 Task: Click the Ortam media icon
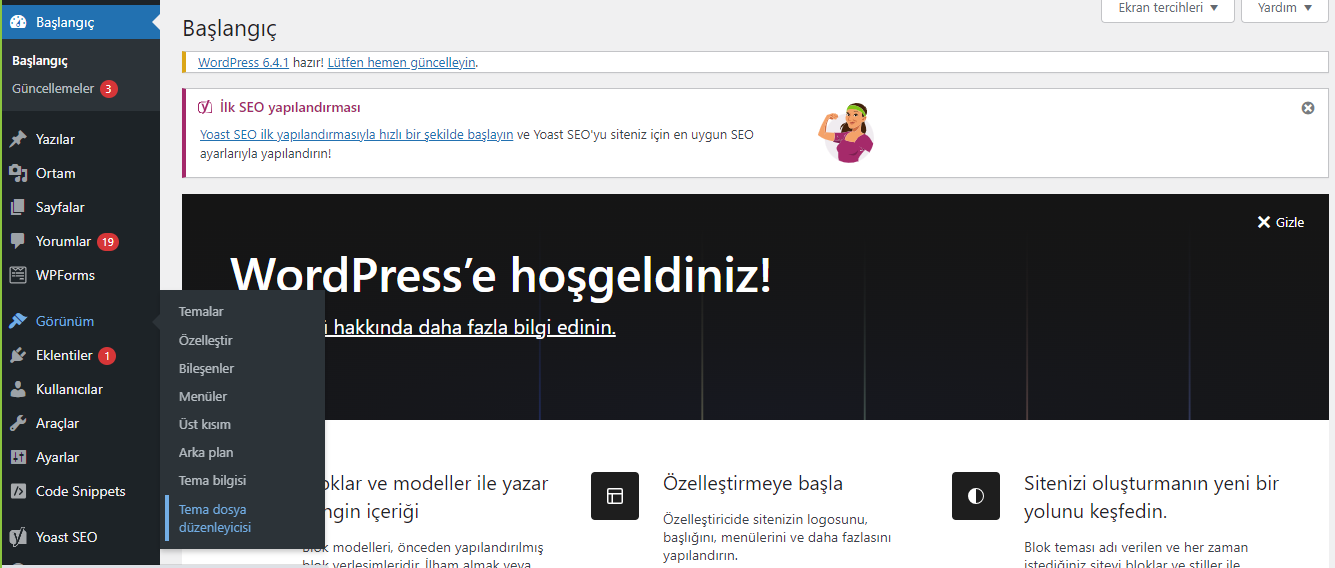click(x=18, y=173)
